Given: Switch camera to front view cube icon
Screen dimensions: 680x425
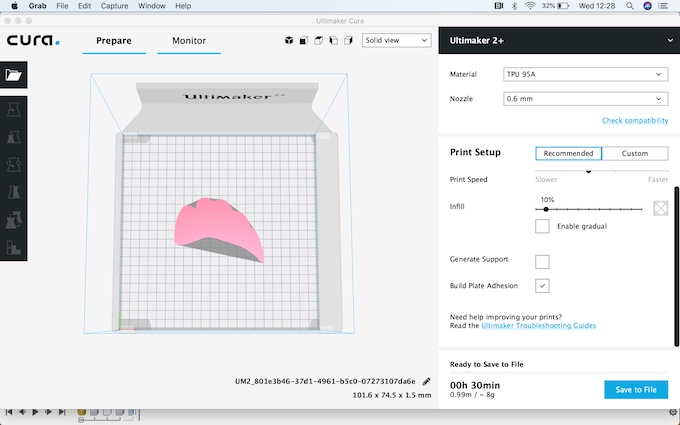Looking at the screenshot, I should pos(304,40).
